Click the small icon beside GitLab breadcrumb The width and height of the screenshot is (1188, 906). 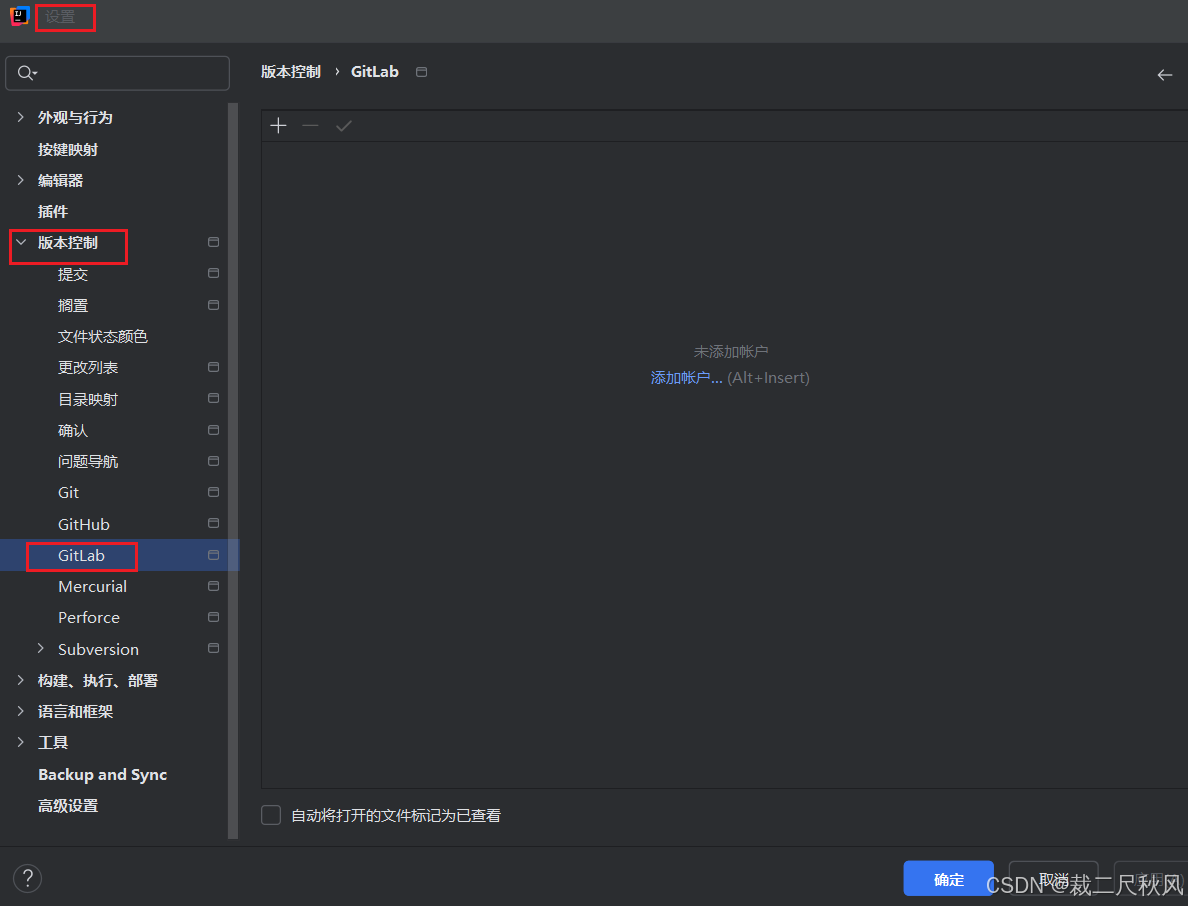421,71
